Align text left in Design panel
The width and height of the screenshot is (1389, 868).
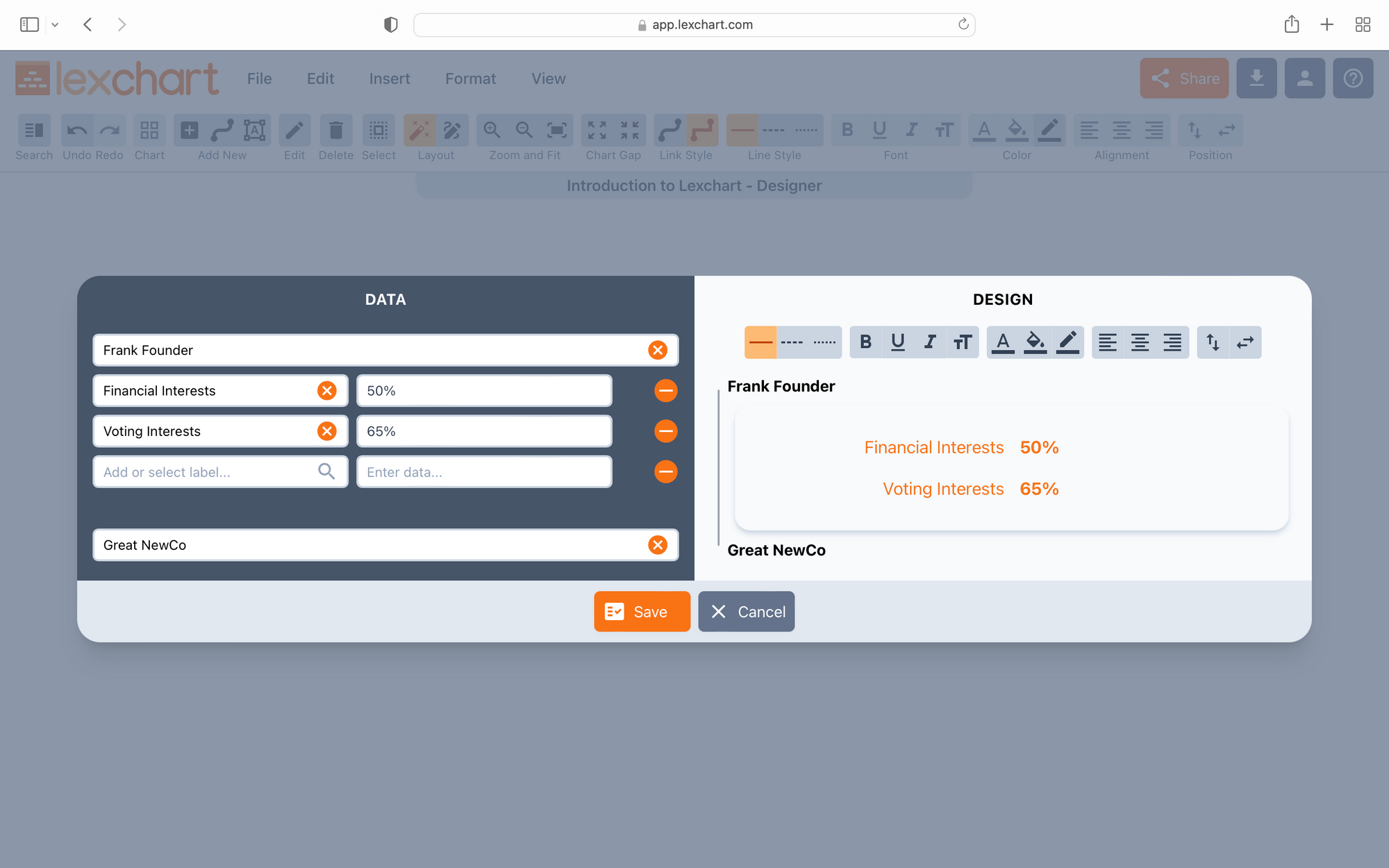coord(1108,342)
